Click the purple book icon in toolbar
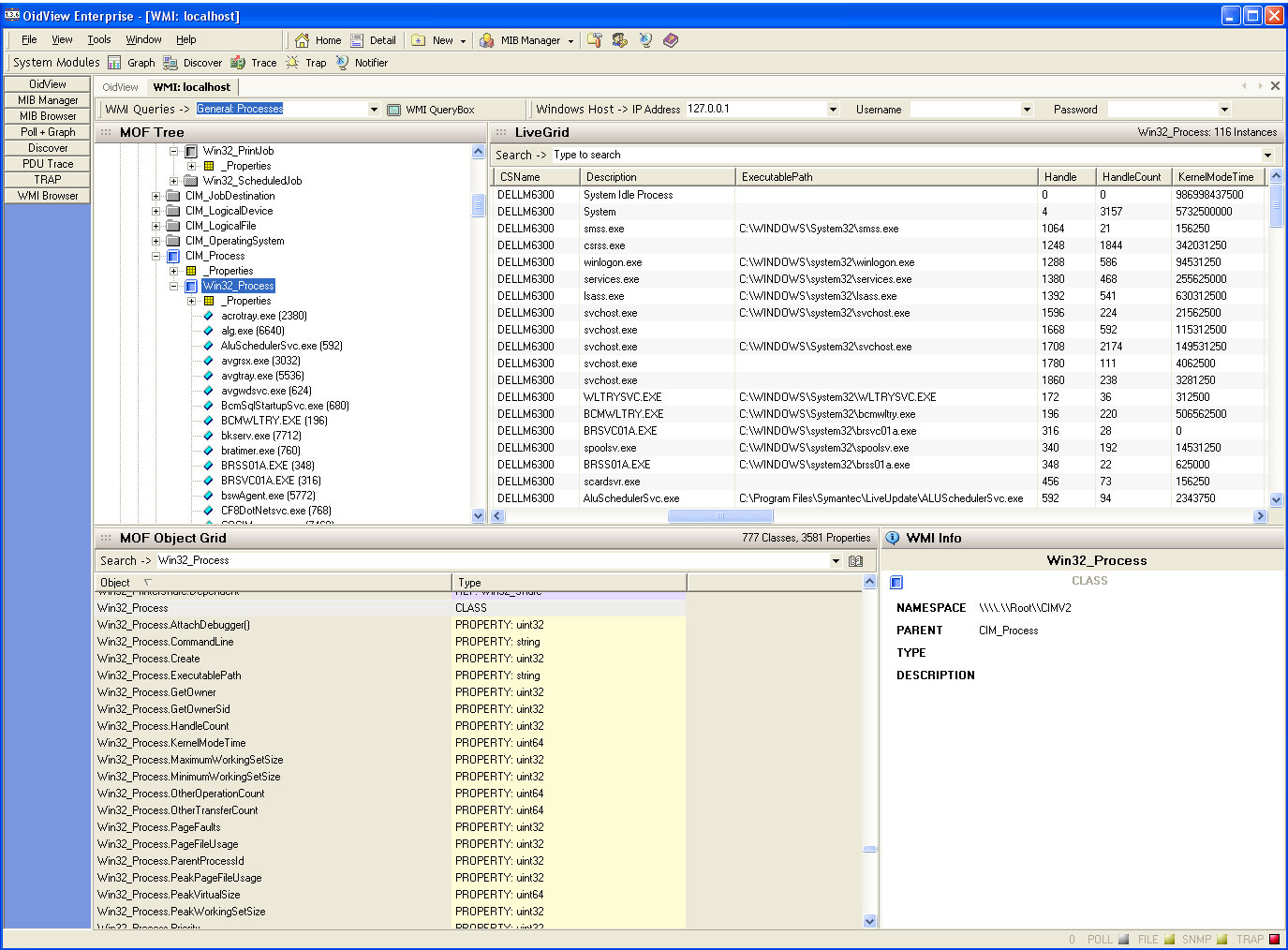 click(671, 40)
